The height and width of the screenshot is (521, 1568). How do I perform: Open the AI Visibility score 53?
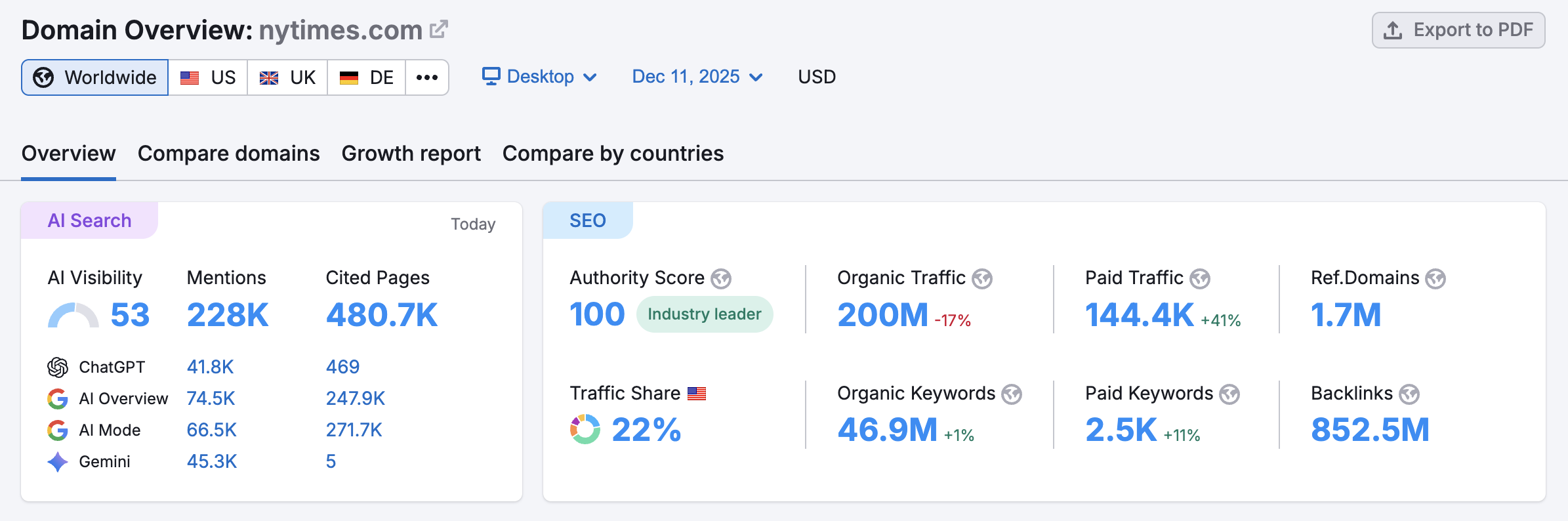pyautogui.click(x=130, y=315)
